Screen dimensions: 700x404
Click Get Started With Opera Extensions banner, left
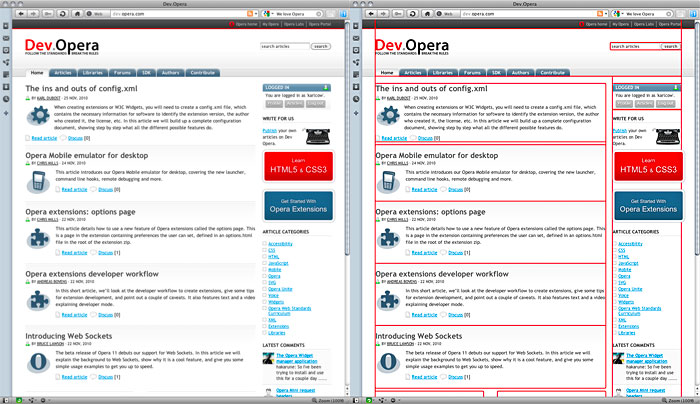298,205
